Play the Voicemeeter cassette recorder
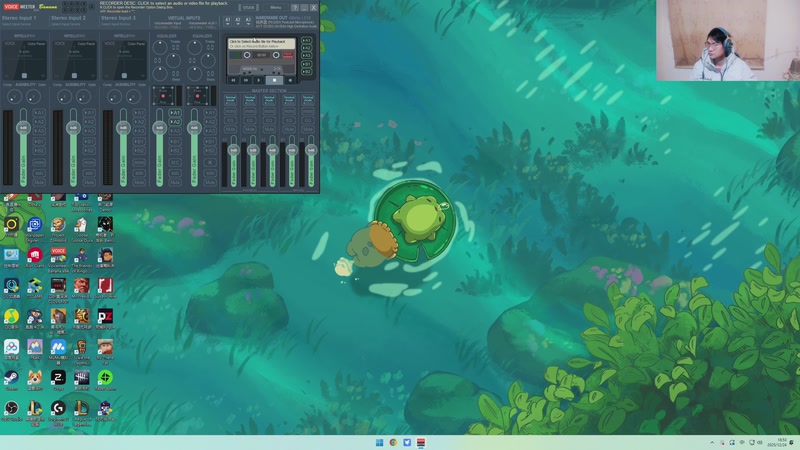Image resolution: width=800 pixels, height=450 pixels. point(259,80)
